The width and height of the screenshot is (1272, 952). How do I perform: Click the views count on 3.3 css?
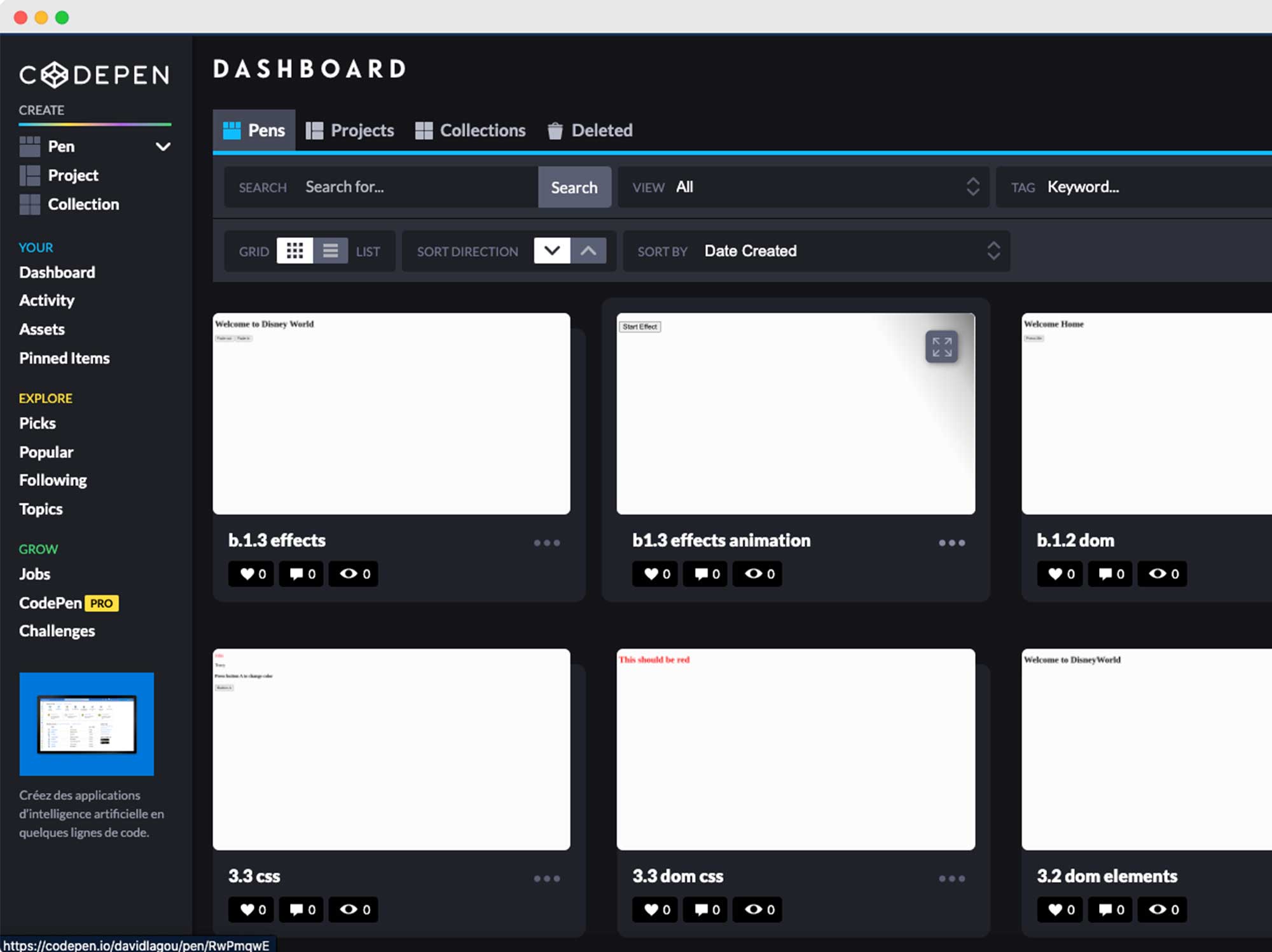click(x=354, y=909)
